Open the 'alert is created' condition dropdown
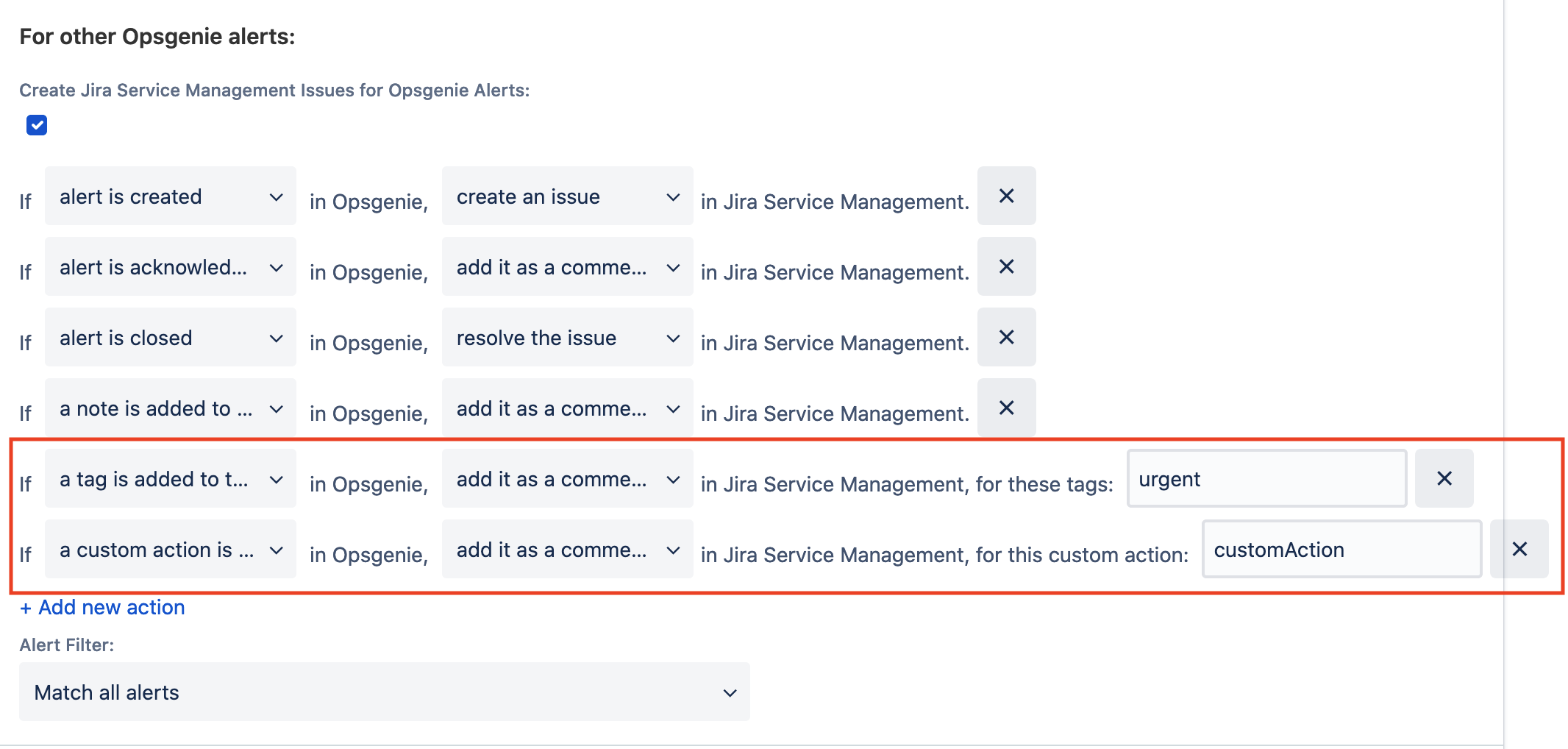The height and width of the screenshot is (749, 1568). point(171,196)
